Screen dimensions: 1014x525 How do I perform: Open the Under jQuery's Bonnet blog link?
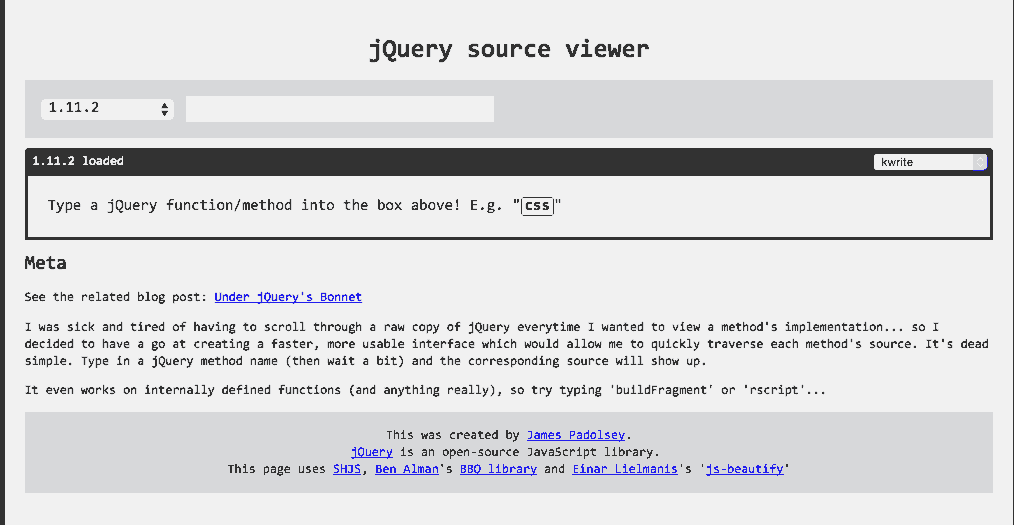coord(288,297)
